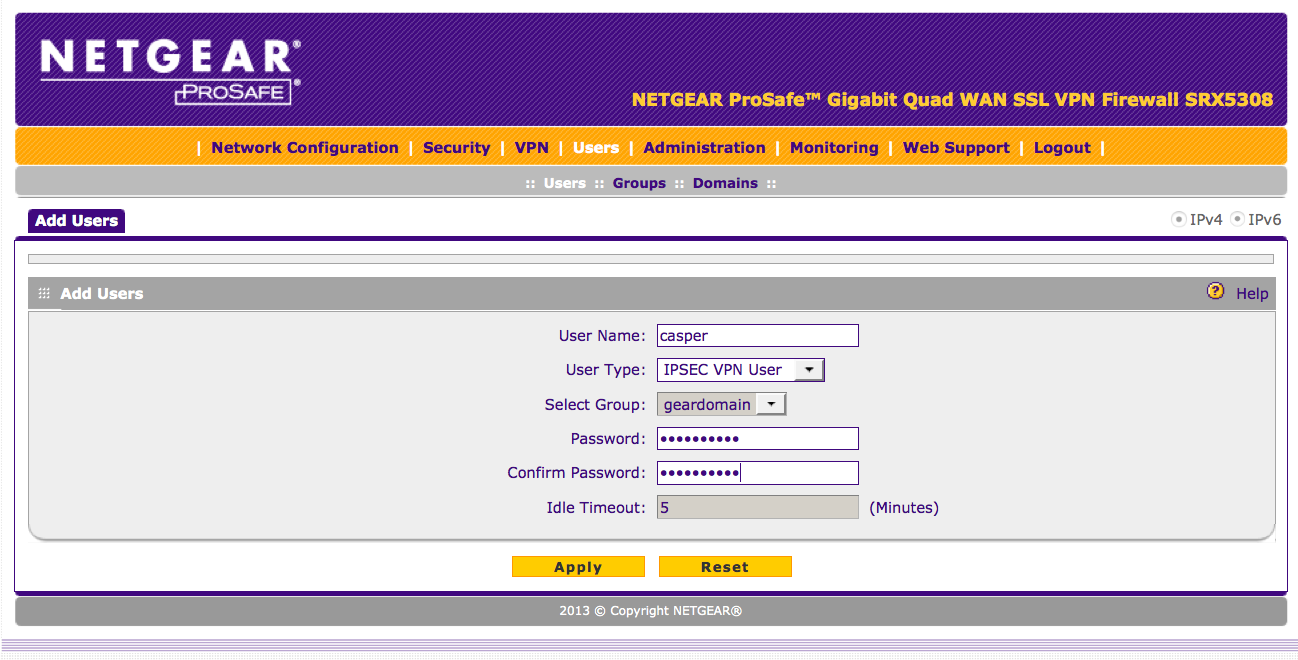Viewport: 1298px width, 660px height.
Task: Open the Select Group dropdown
Action: pyautogui.click(x=722, y=404)
